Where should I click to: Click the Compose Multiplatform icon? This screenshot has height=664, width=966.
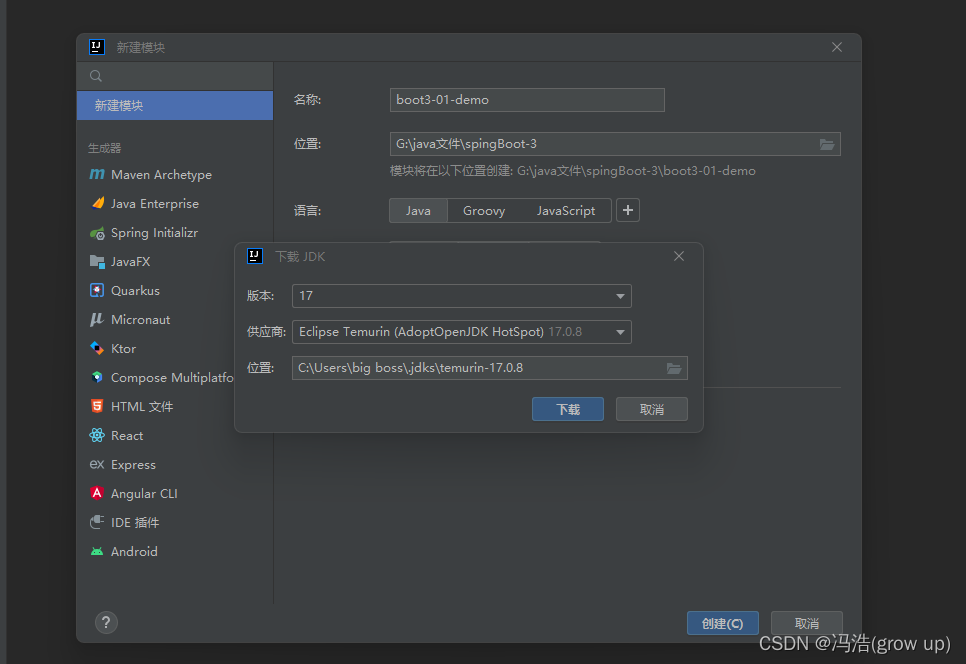pos(97,377)
